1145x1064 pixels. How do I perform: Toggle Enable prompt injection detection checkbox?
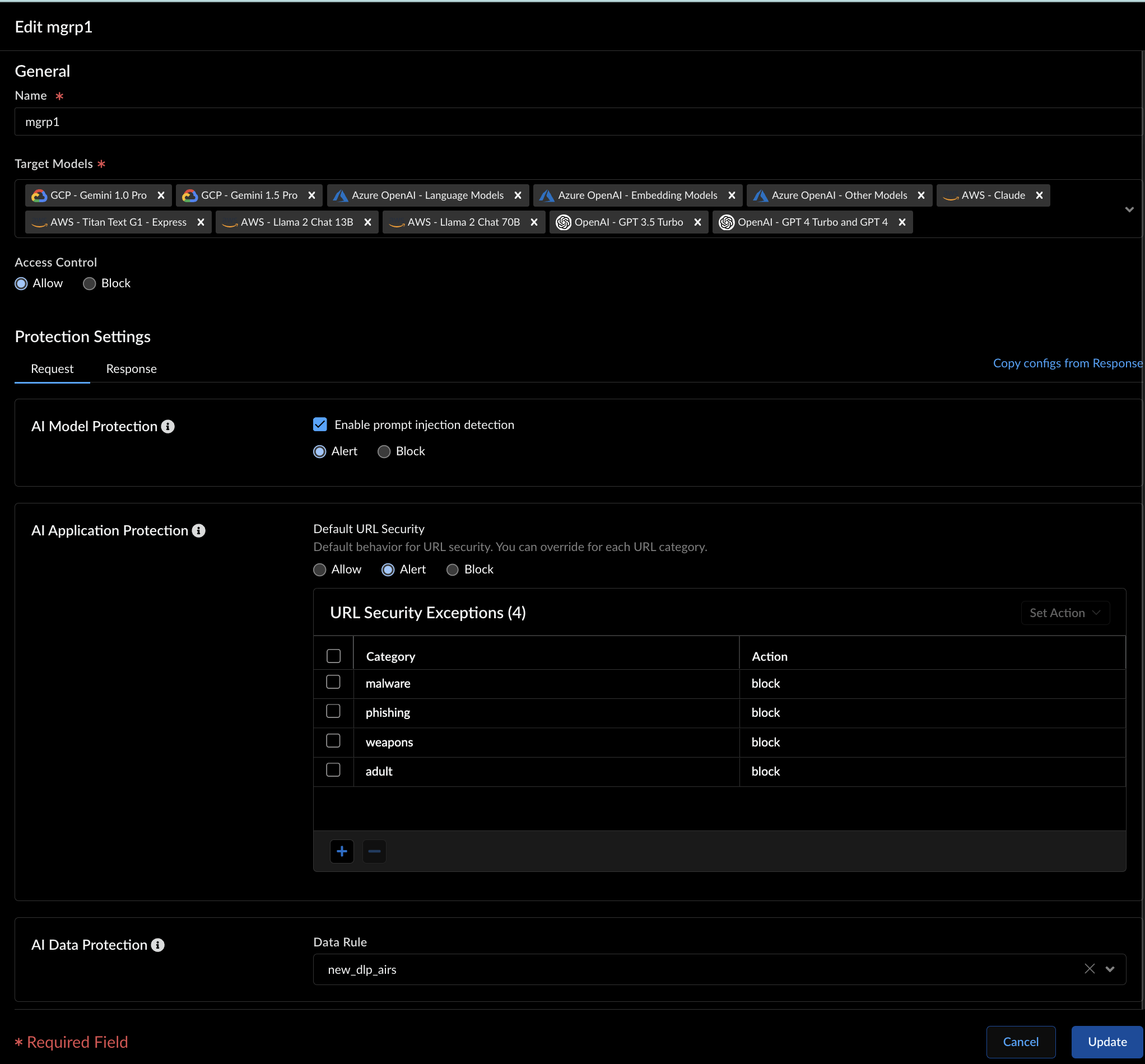tap(320, 425)
